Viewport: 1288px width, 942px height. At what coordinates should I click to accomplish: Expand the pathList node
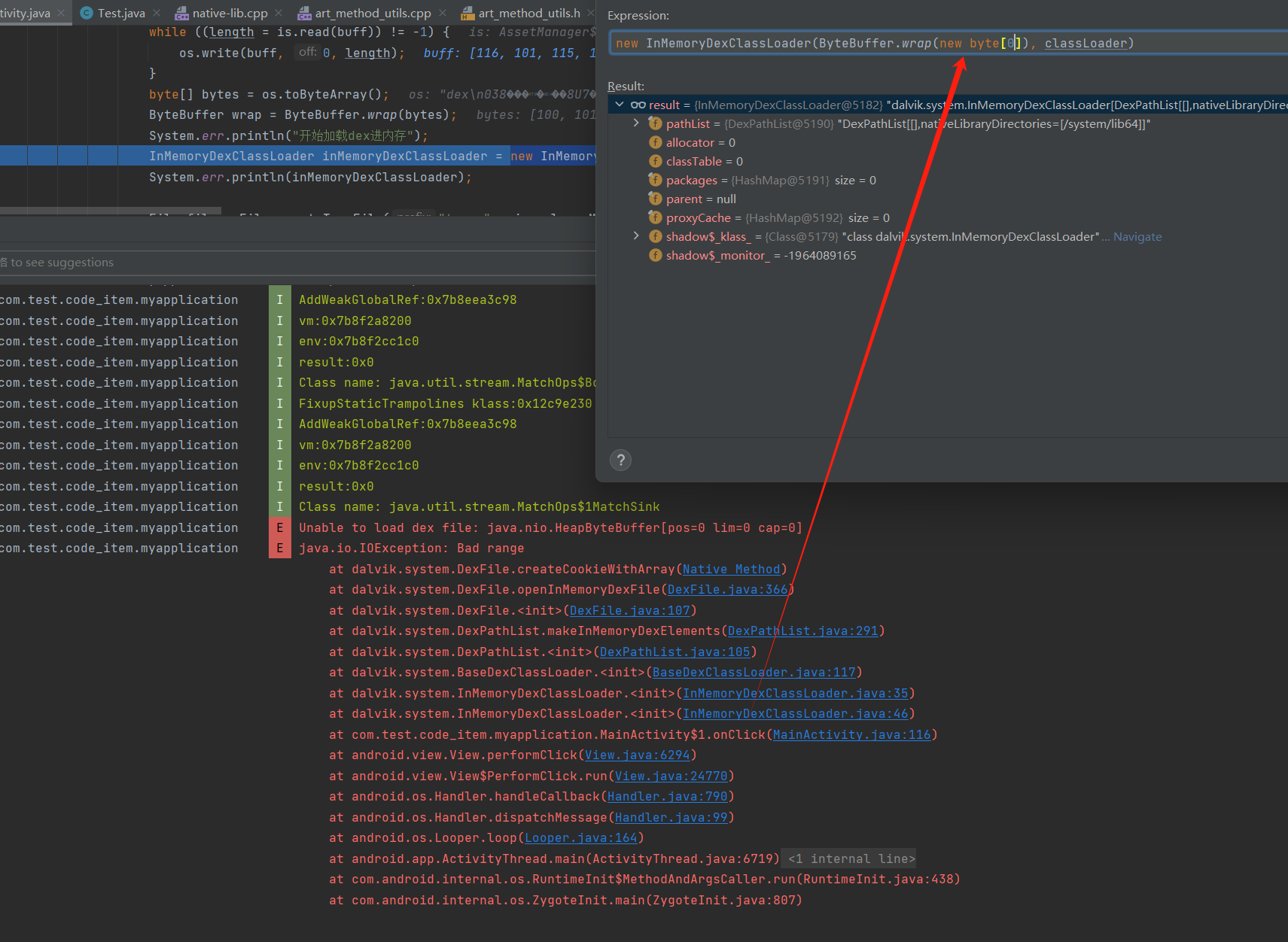637,123
